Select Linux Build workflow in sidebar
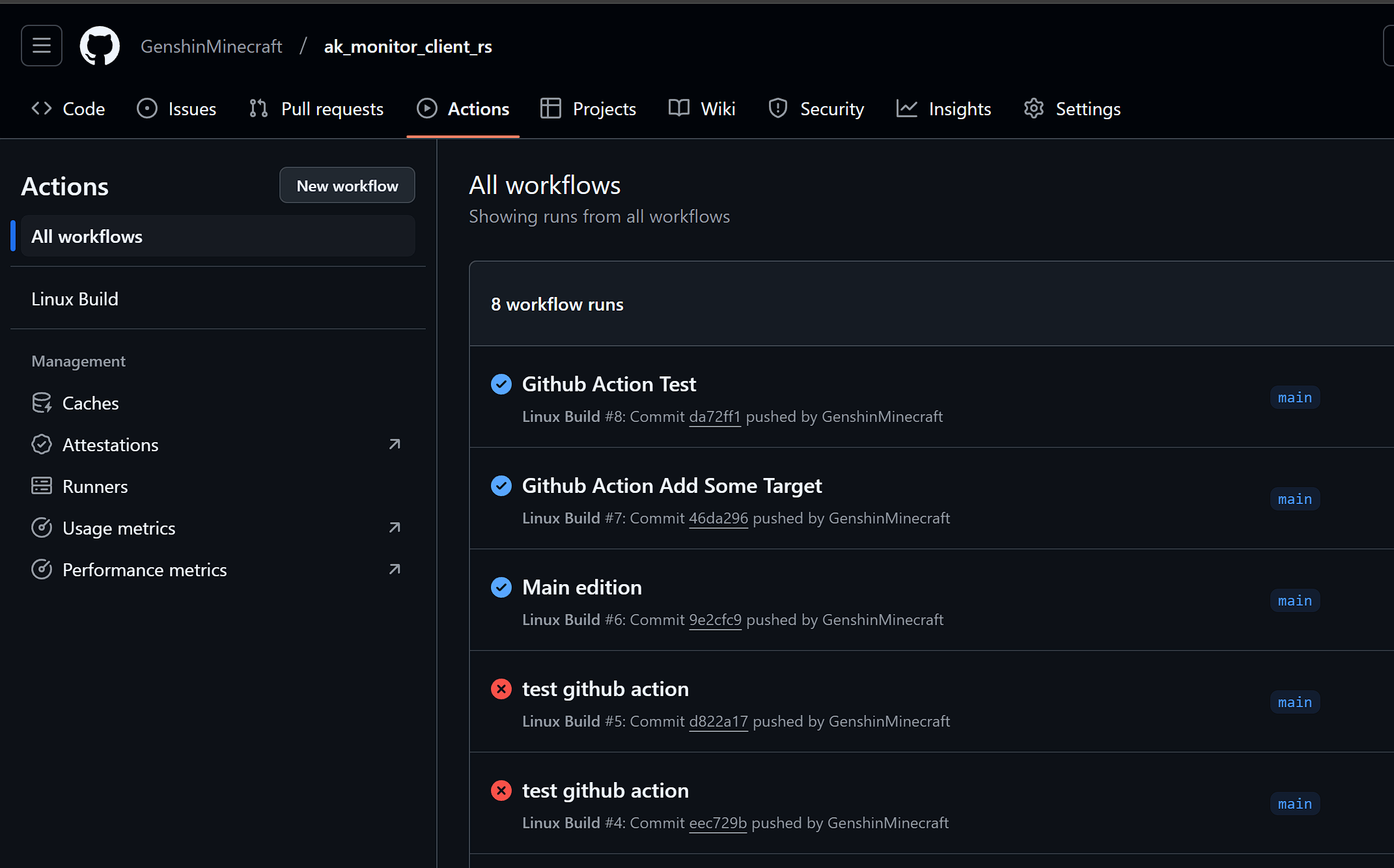 tap(75, 299)
